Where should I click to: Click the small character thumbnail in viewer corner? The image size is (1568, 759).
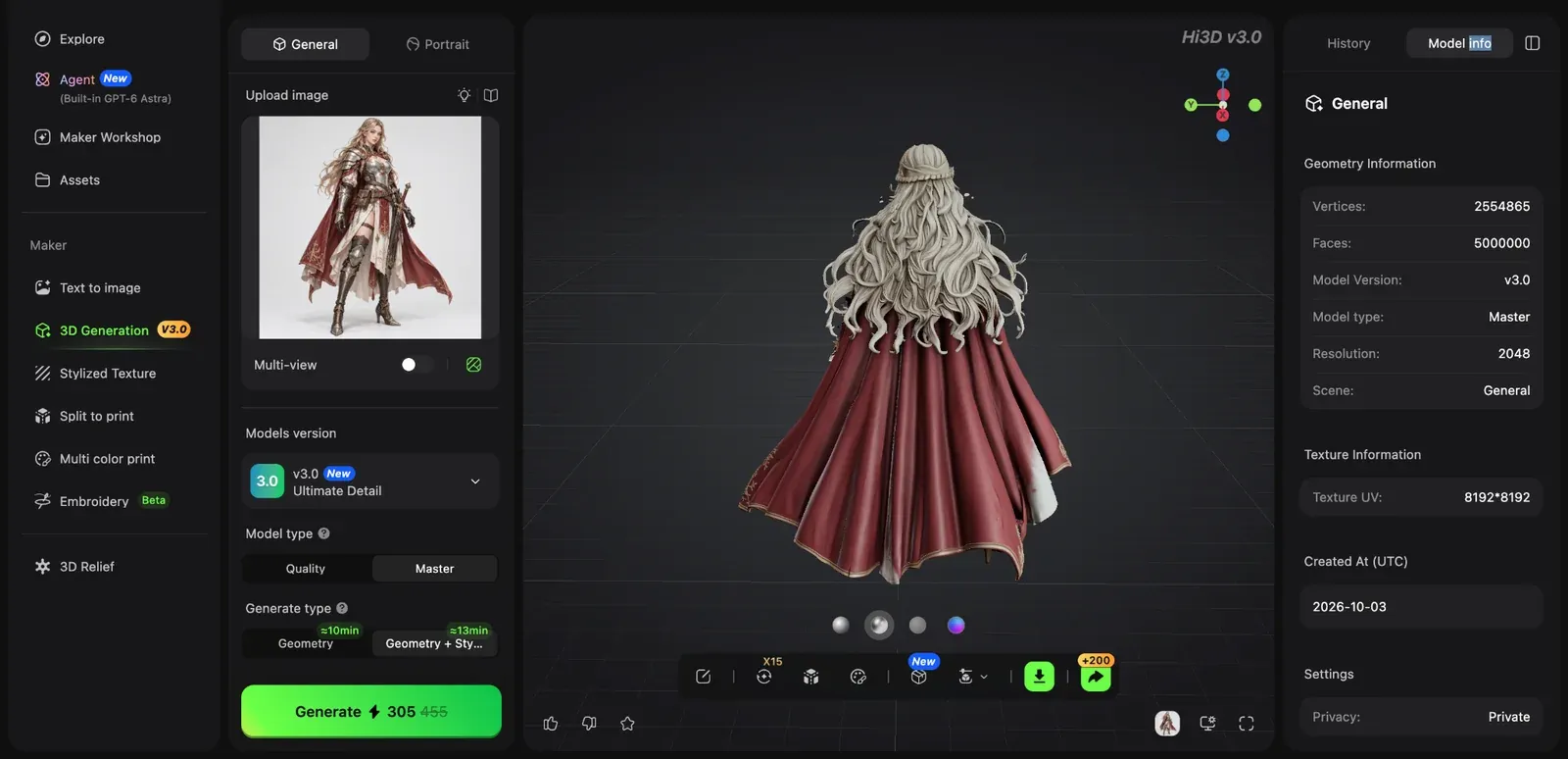pos(1167,724)
